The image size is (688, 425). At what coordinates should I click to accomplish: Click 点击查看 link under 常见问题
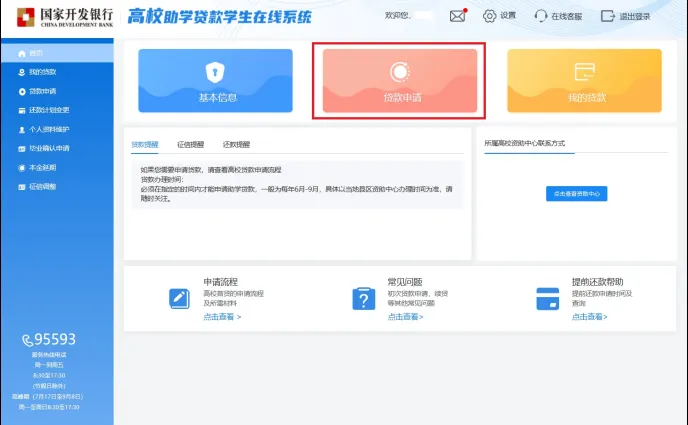click(405, 317)
